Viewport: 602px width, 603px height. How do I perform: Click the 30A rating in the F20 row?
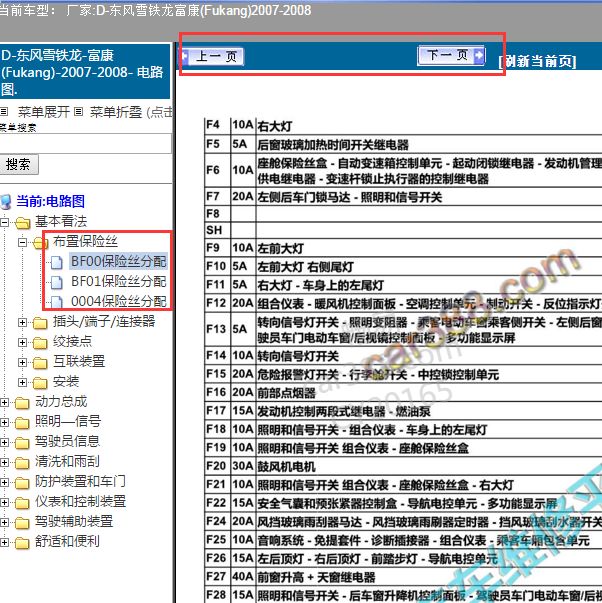click(x=242, y=466)
